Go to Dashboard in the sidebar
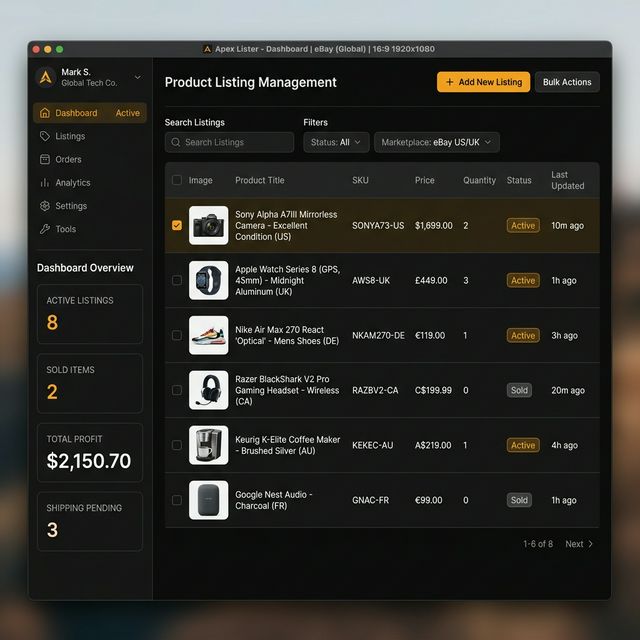 pos(90,113)
